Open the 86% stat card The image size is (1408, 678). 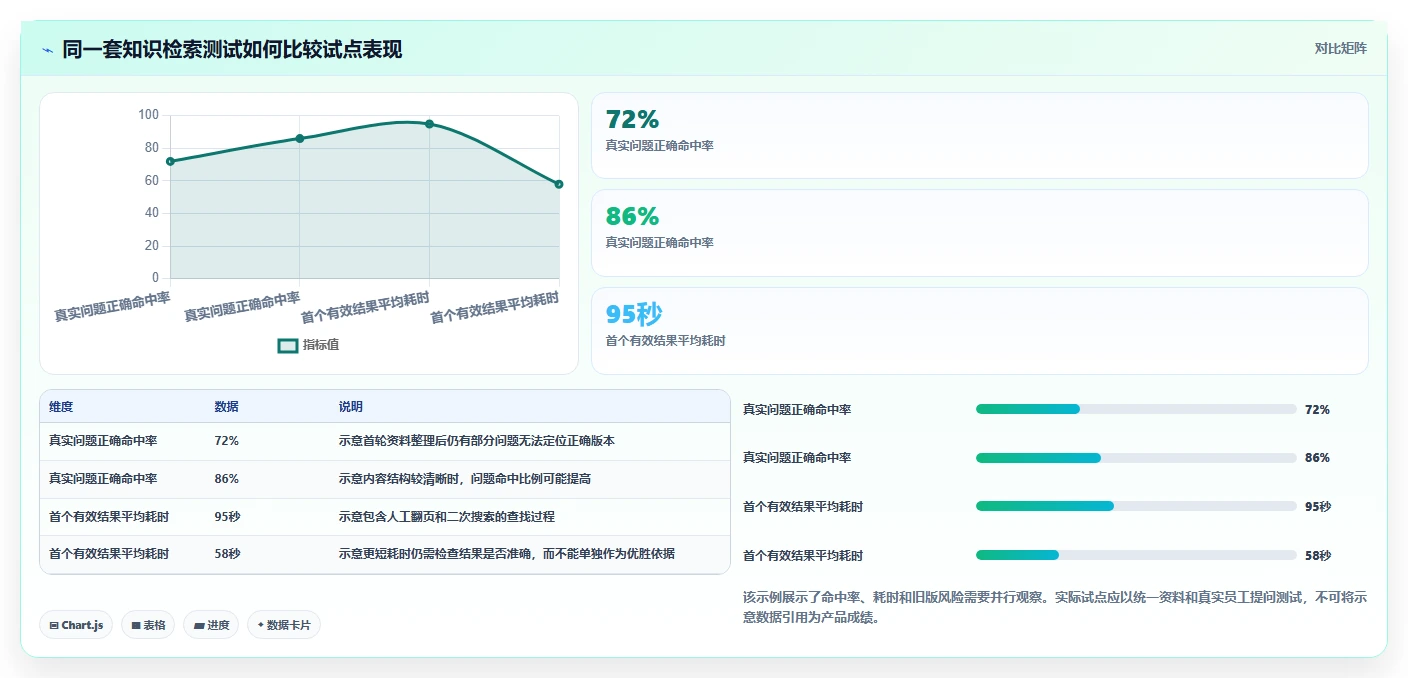point(979,233)
